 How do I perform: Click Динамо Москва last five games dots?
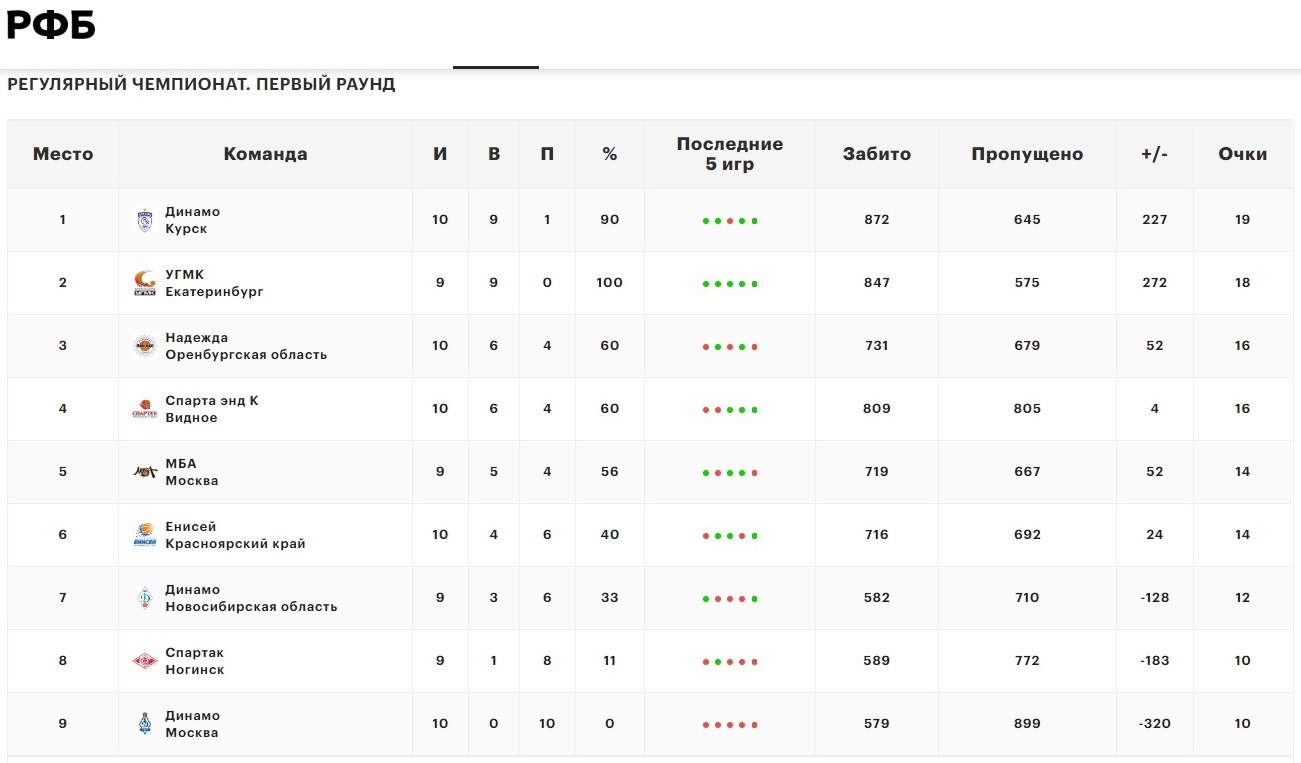pos(730,725)
